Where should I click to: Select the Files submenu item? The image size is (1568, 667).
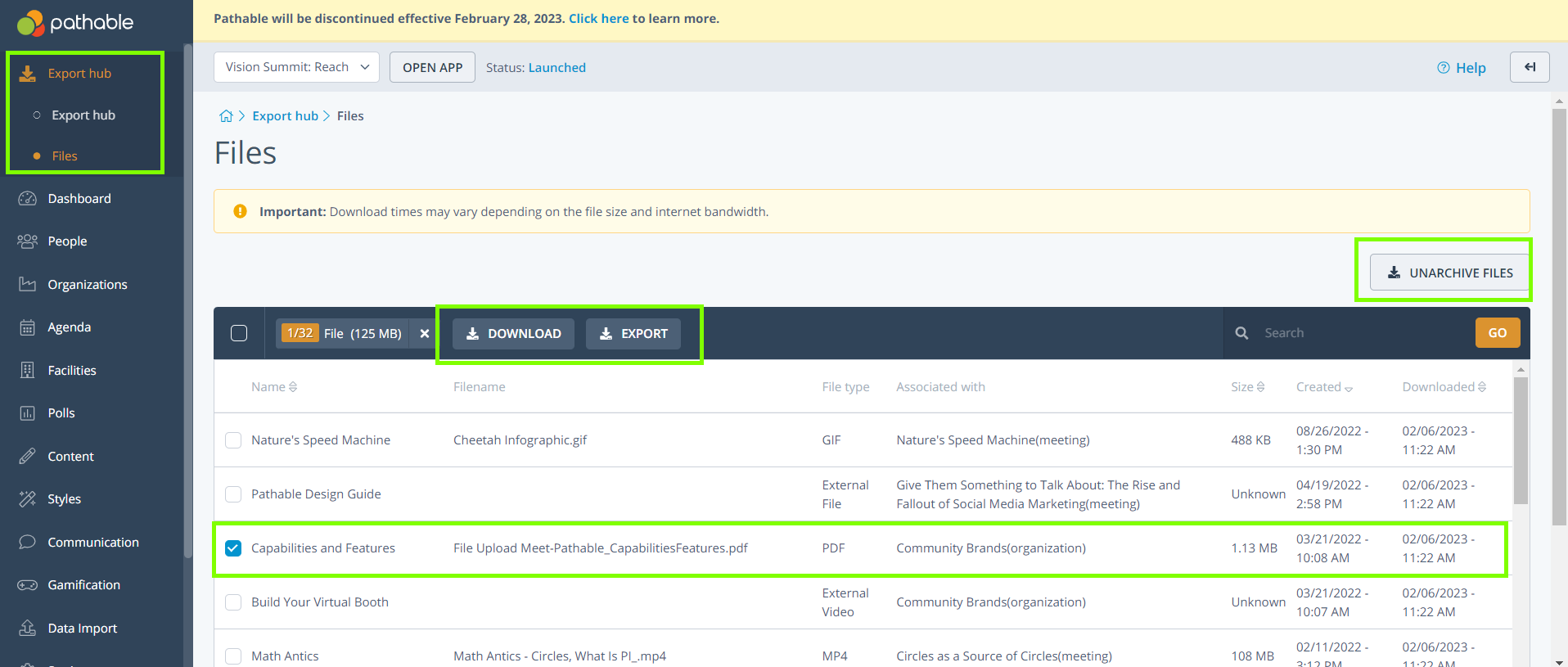65,156
